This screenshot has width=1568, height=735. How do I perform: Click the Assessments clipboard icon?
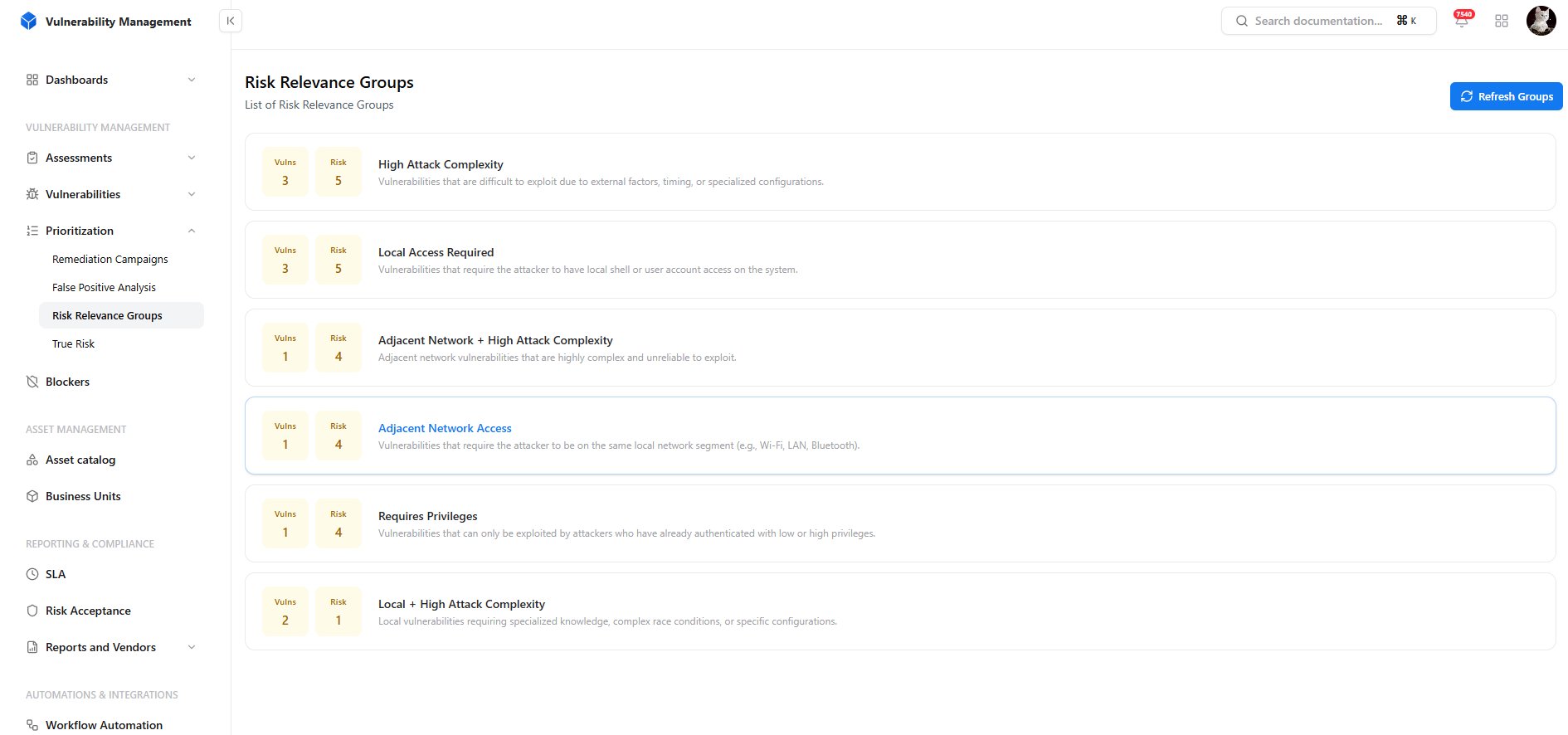click(32, 158)
